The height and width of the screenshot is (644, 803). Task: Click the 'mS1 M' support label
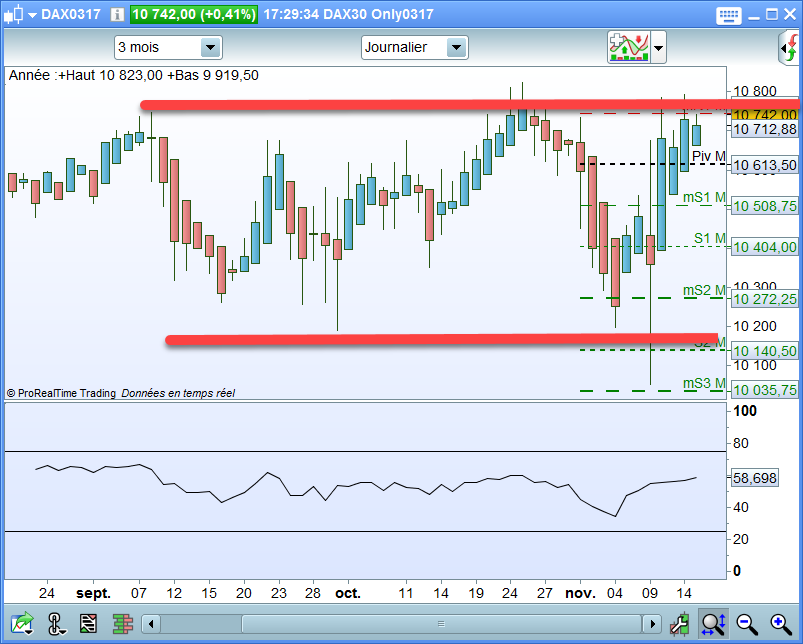pos(704,197)
